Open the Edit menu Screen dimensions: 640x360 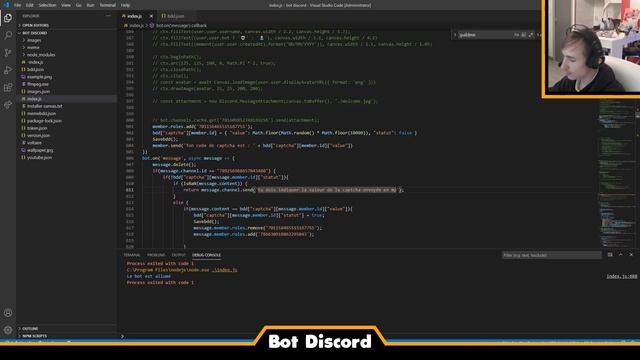pos(30,5)
